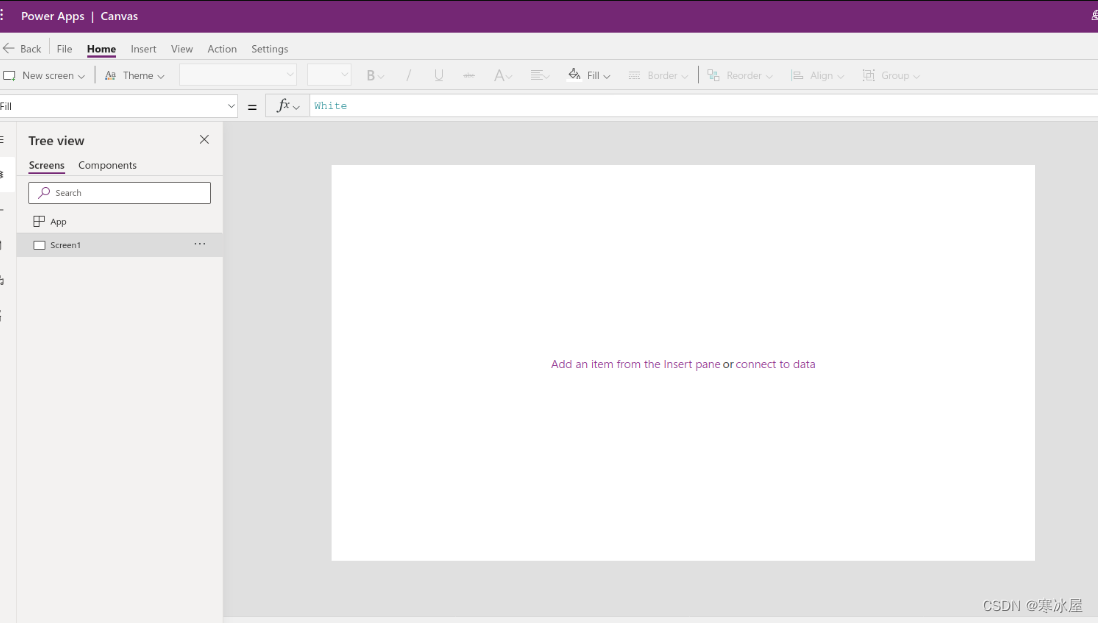
Task: Open the Align dropdown
Action: (x=817, y=75)
